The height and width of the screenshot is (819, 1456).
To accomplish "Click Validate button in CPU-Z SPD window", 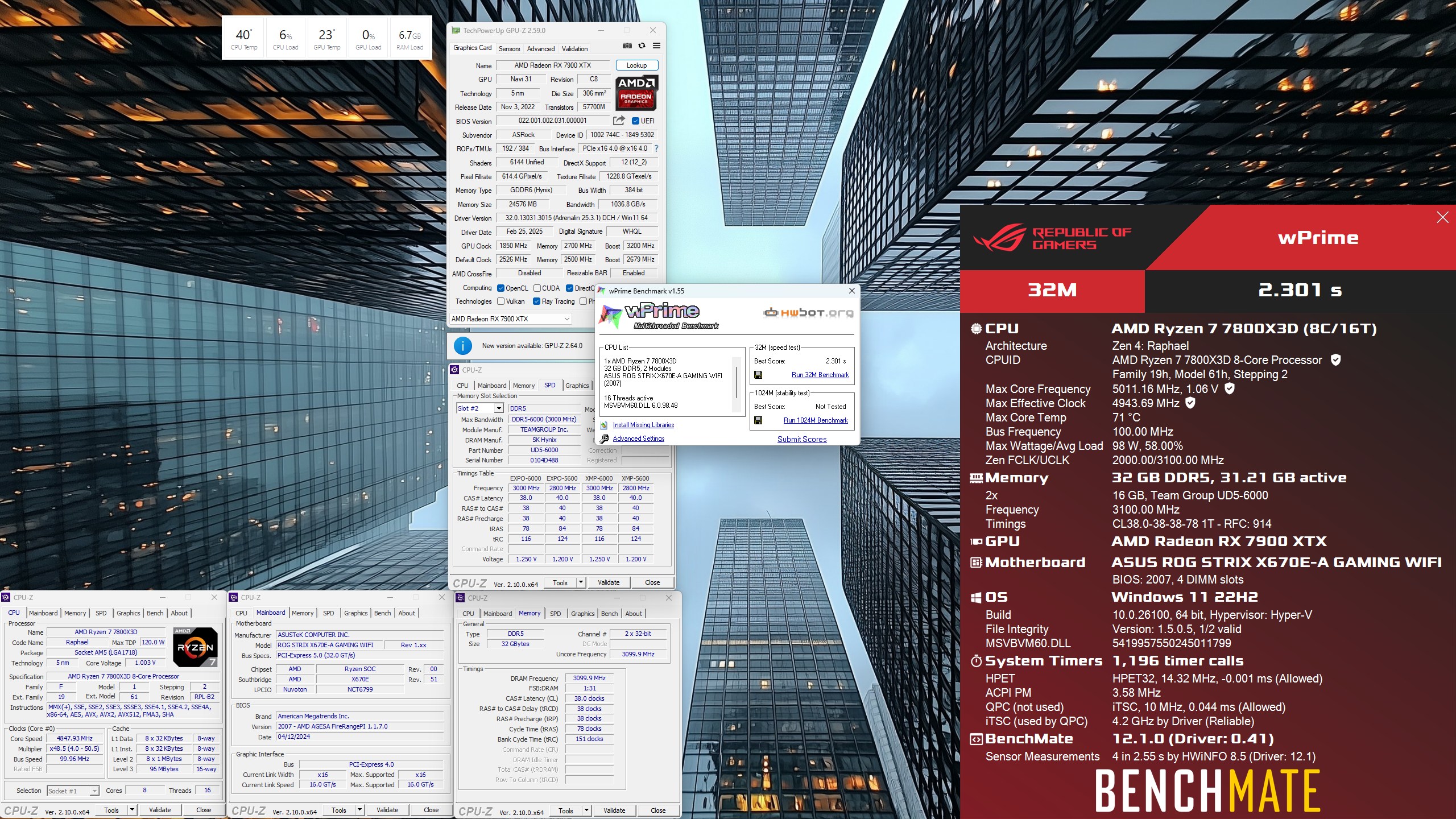I will point(609,582).
